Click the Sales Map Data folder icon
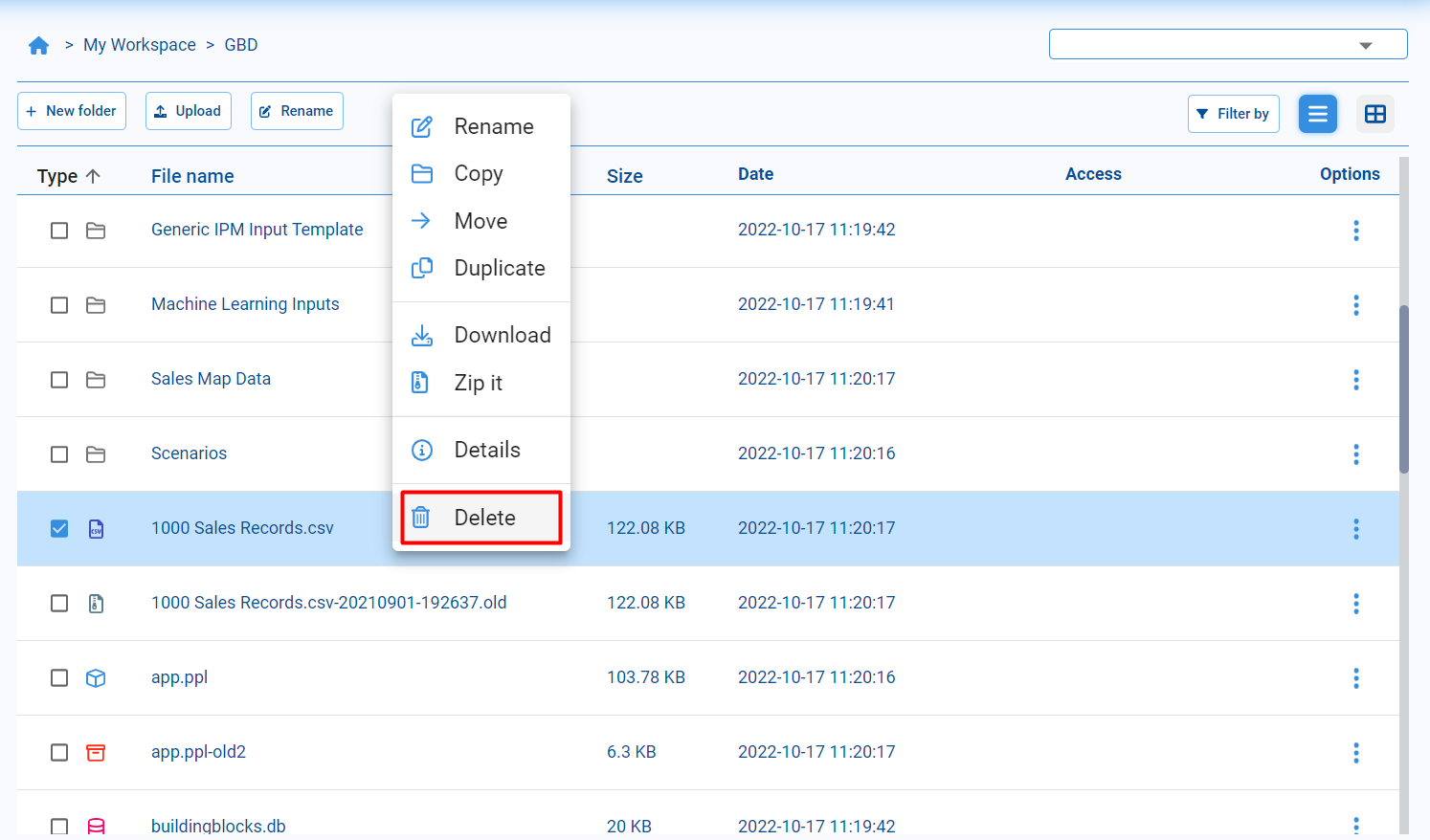The image size is (1430, 840). pos(96,380)
